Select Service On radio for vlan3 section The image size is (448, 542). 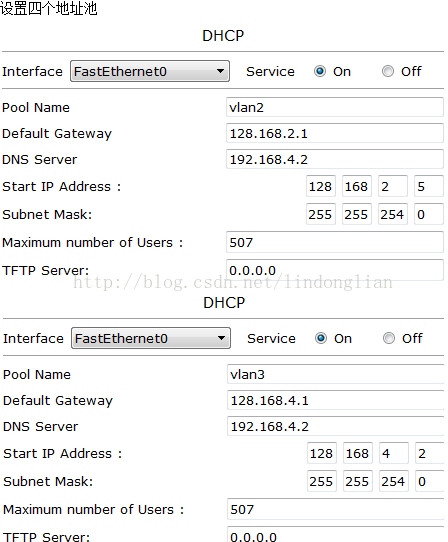[x=321, y=338]
